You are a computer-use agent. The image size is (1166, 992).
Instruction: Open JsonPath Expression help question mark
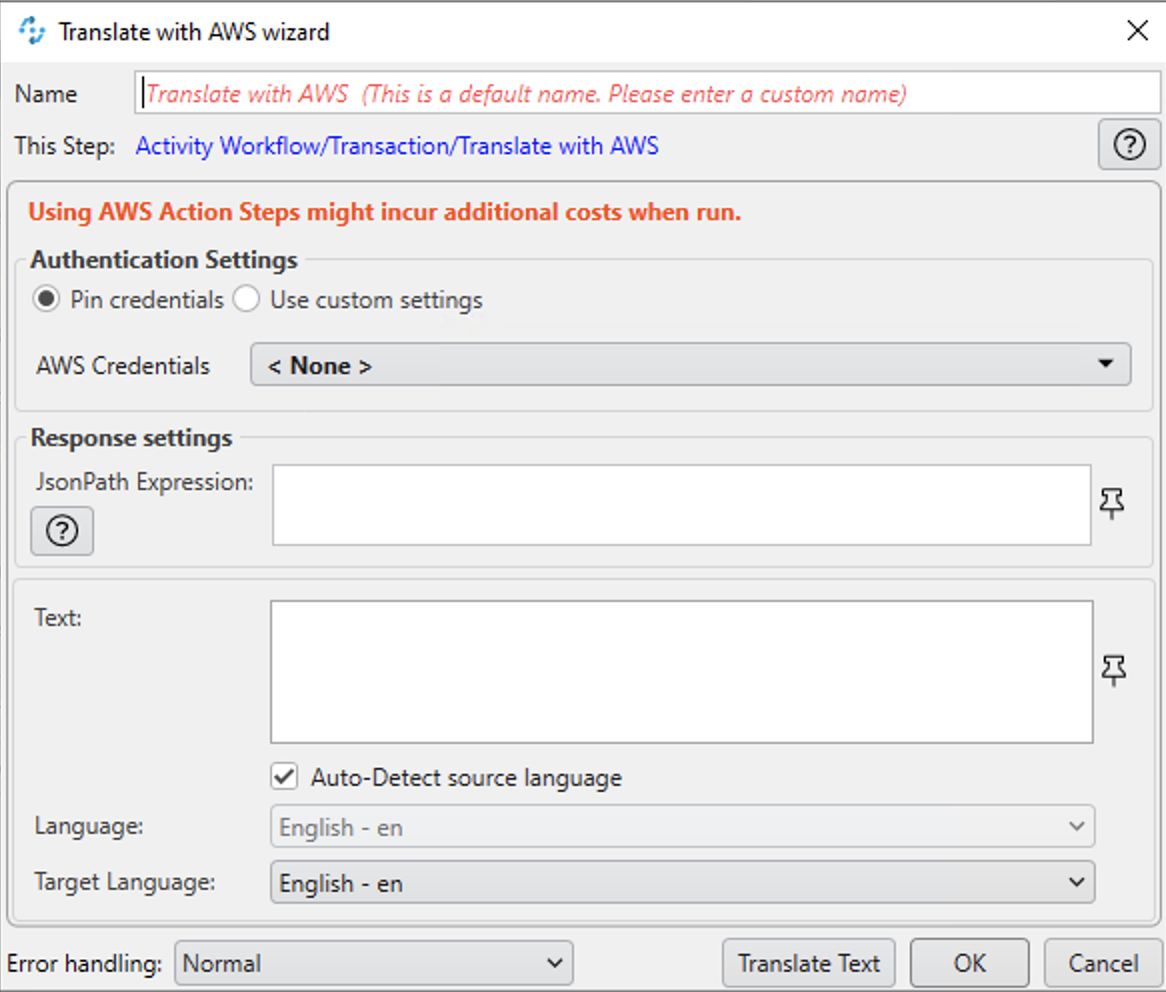pos(62,531)
